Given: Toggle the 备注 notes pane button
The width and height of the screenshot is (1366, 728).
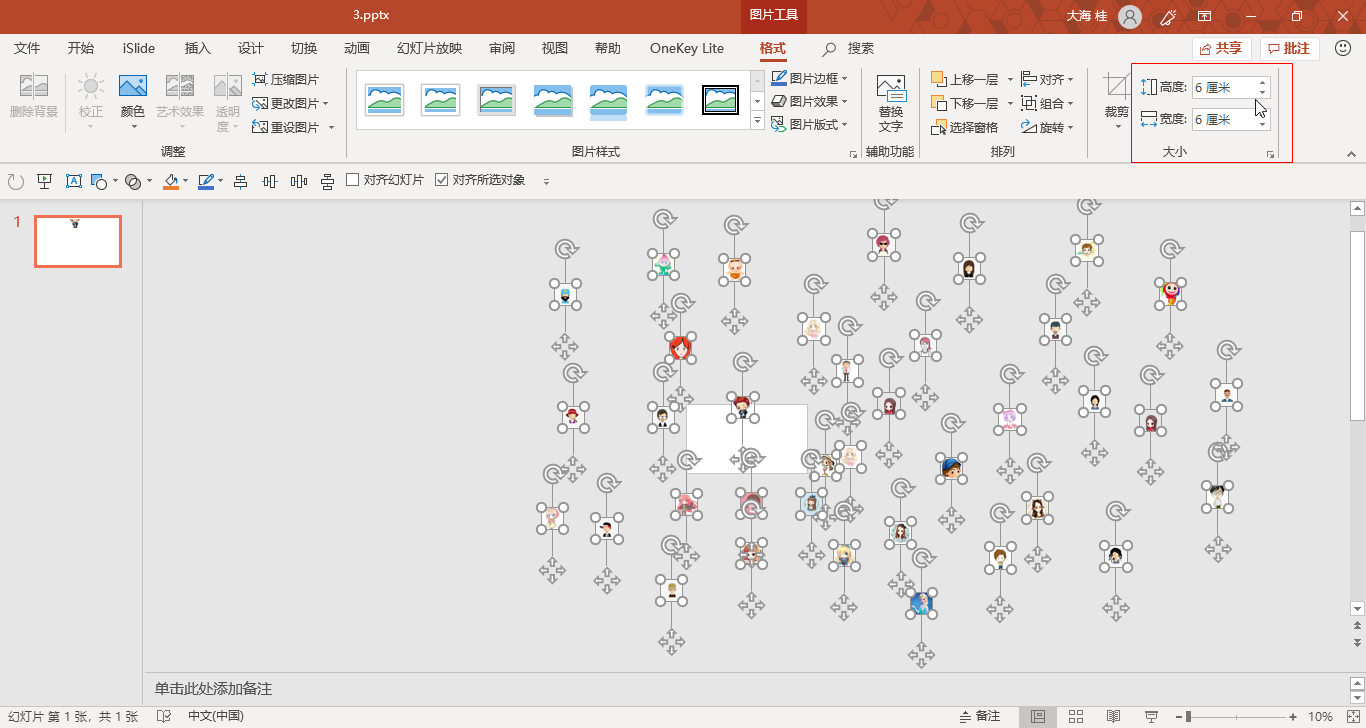Looking at the screenshot, I should pos(979,716).
